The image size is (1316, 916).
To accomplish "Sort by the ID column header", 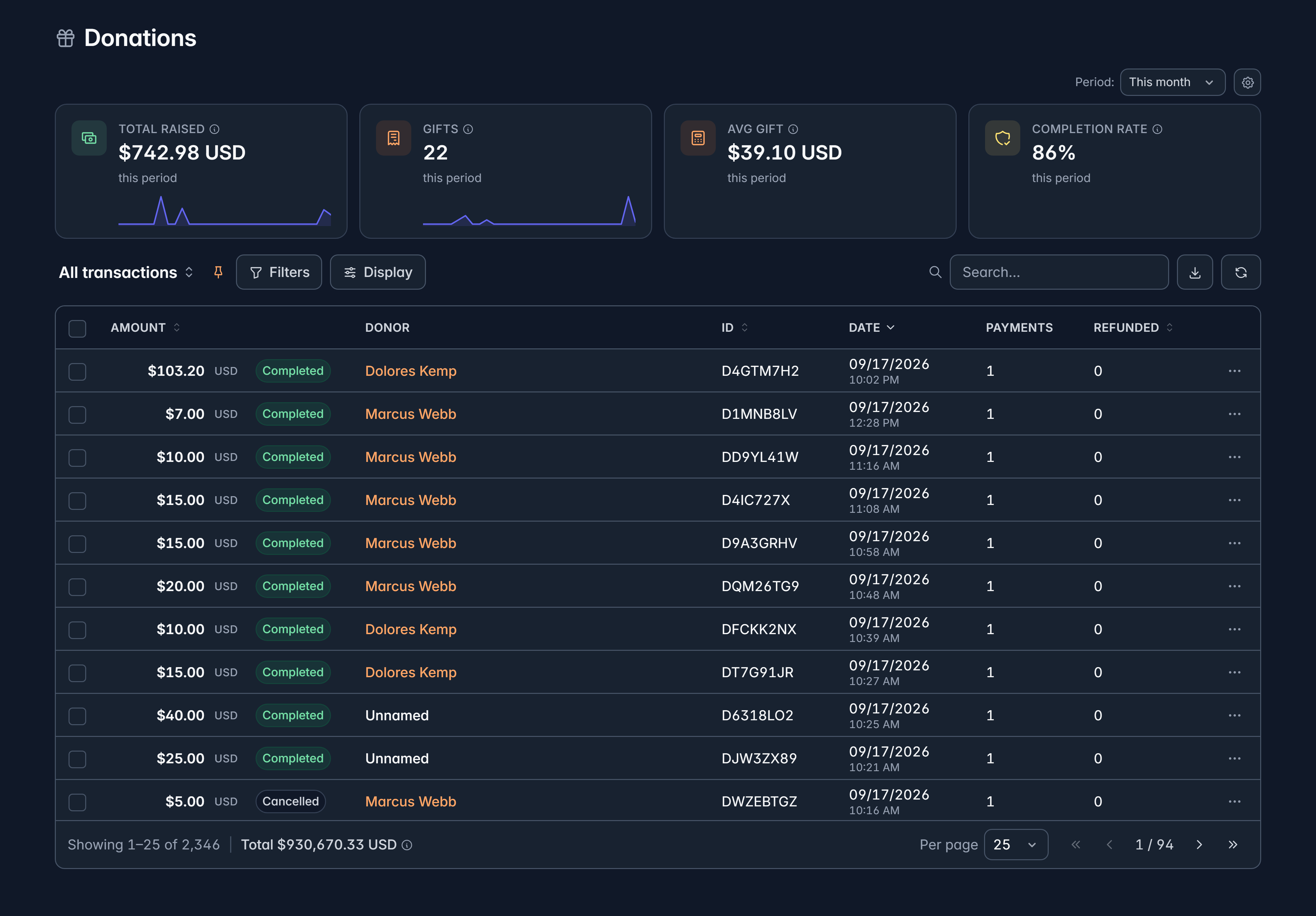I will point(735,328).
